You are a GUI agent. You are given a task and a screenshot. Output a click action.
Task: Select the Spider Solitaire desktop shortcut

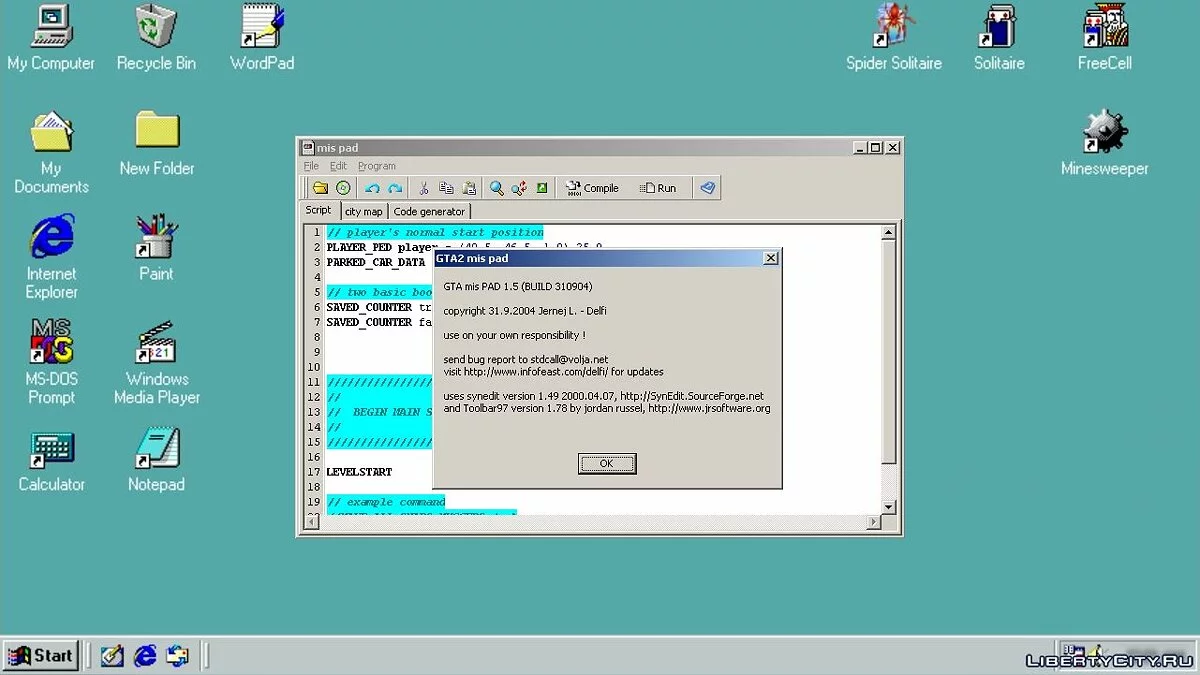[x=894, y=38]
